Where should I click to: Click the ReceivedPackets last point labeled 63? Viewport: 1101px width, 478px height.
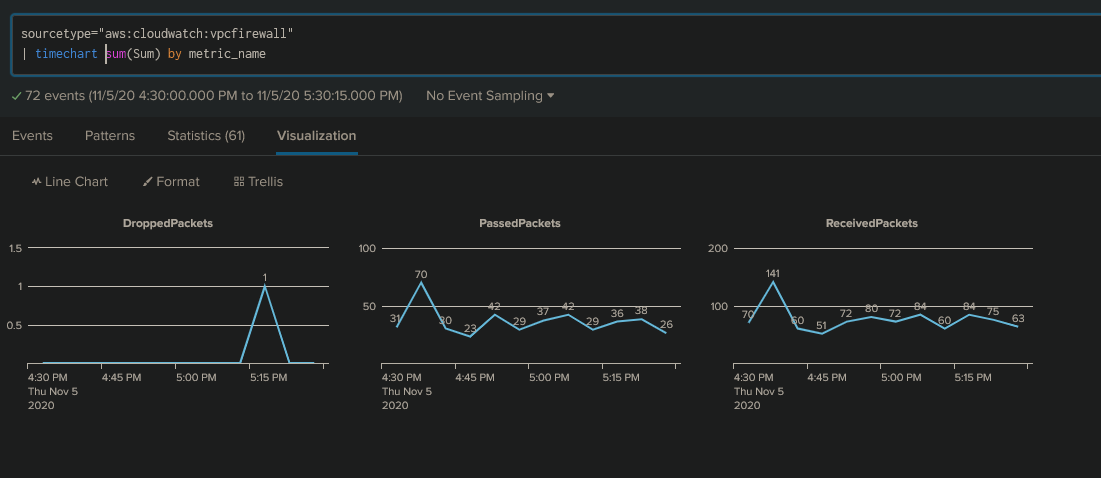tap(1017, 326)
